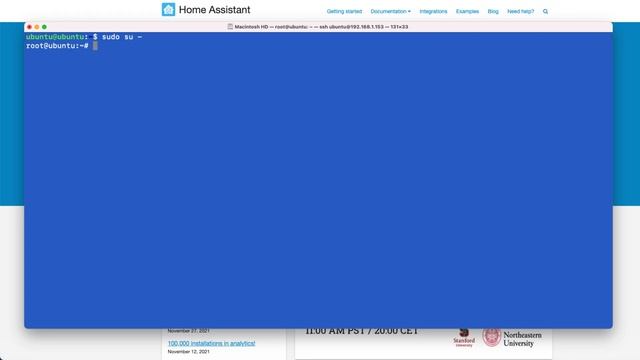Open the 100,000 installations in analytics! post
The width and height of the screenshot is (640, 360).
pyautogui.click(x=211, y=343)
